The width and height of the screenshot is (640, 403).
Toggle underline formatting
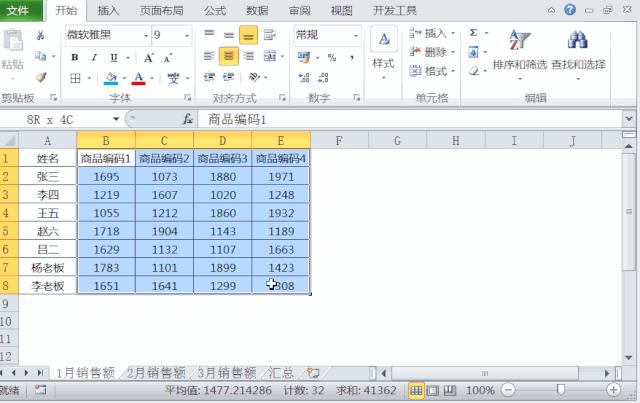pyautogui.click(x=114, y=58)
